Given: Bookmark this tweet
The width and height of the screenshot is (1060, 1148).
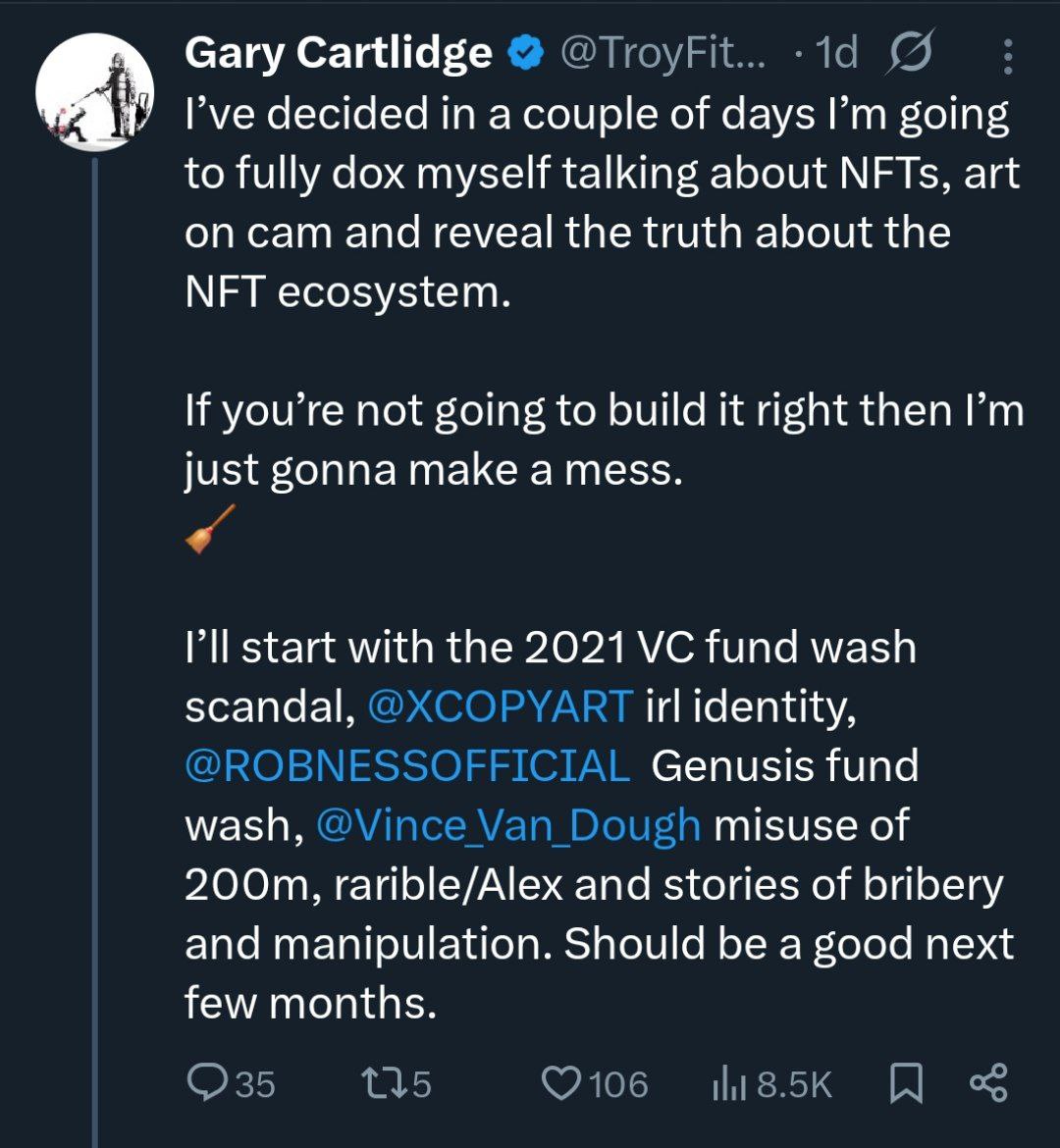Looking at the screenshot, I should point(905,1083).
